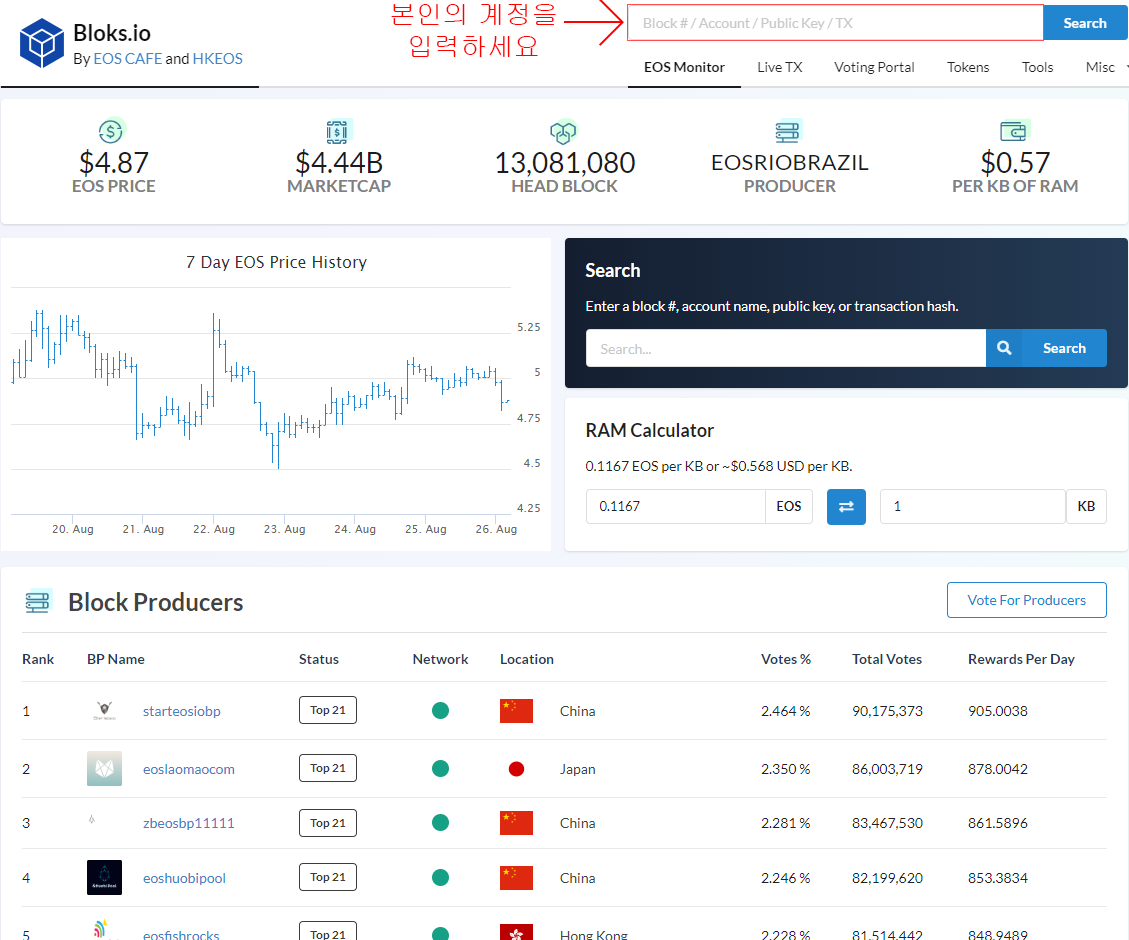This screenshot has height=940, width=1129.
Task: Click green network dot for zbeosbp11111
Action: click(441, 823)
